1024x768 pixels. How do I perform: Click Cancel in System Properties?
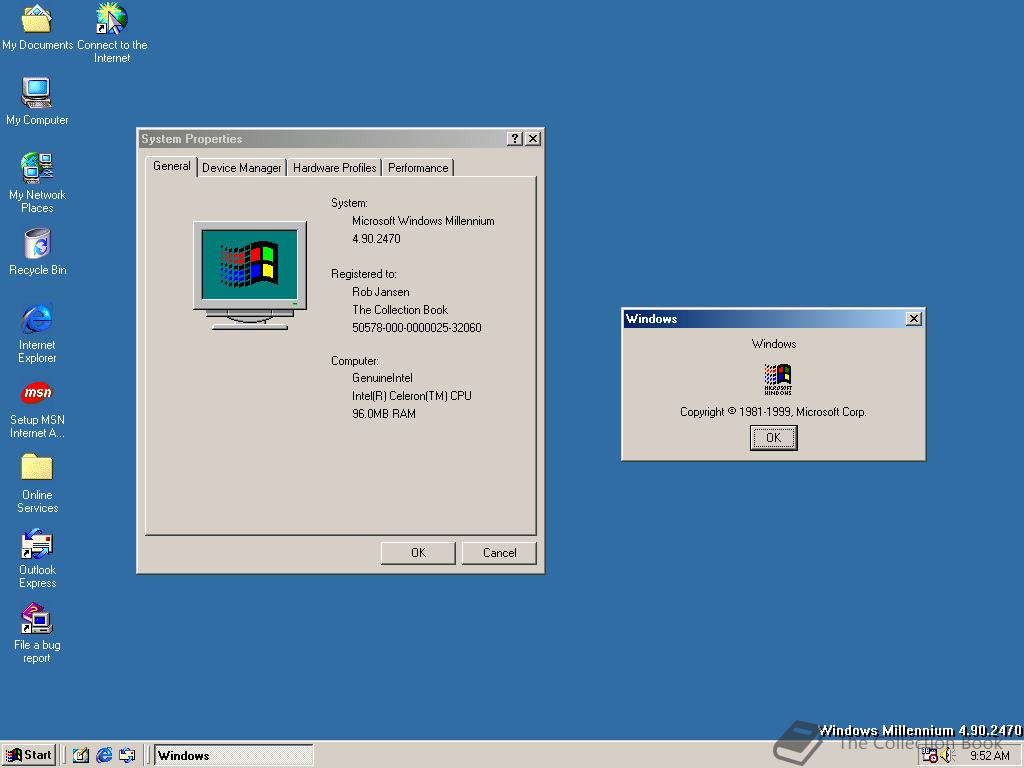[x=500, y=553]
